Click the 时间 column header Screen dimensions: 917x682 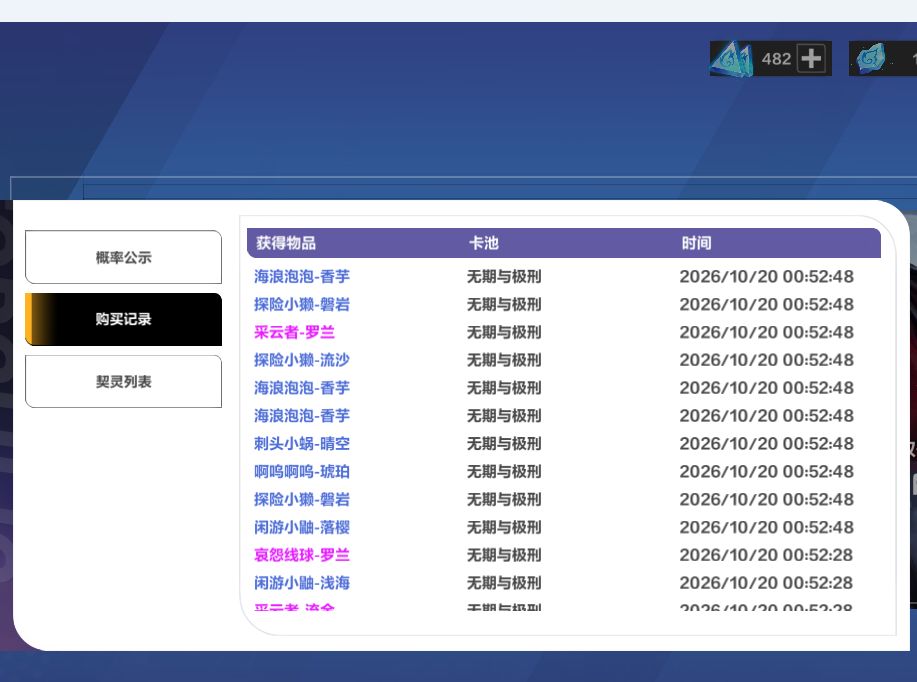click(x=697, y=243)
